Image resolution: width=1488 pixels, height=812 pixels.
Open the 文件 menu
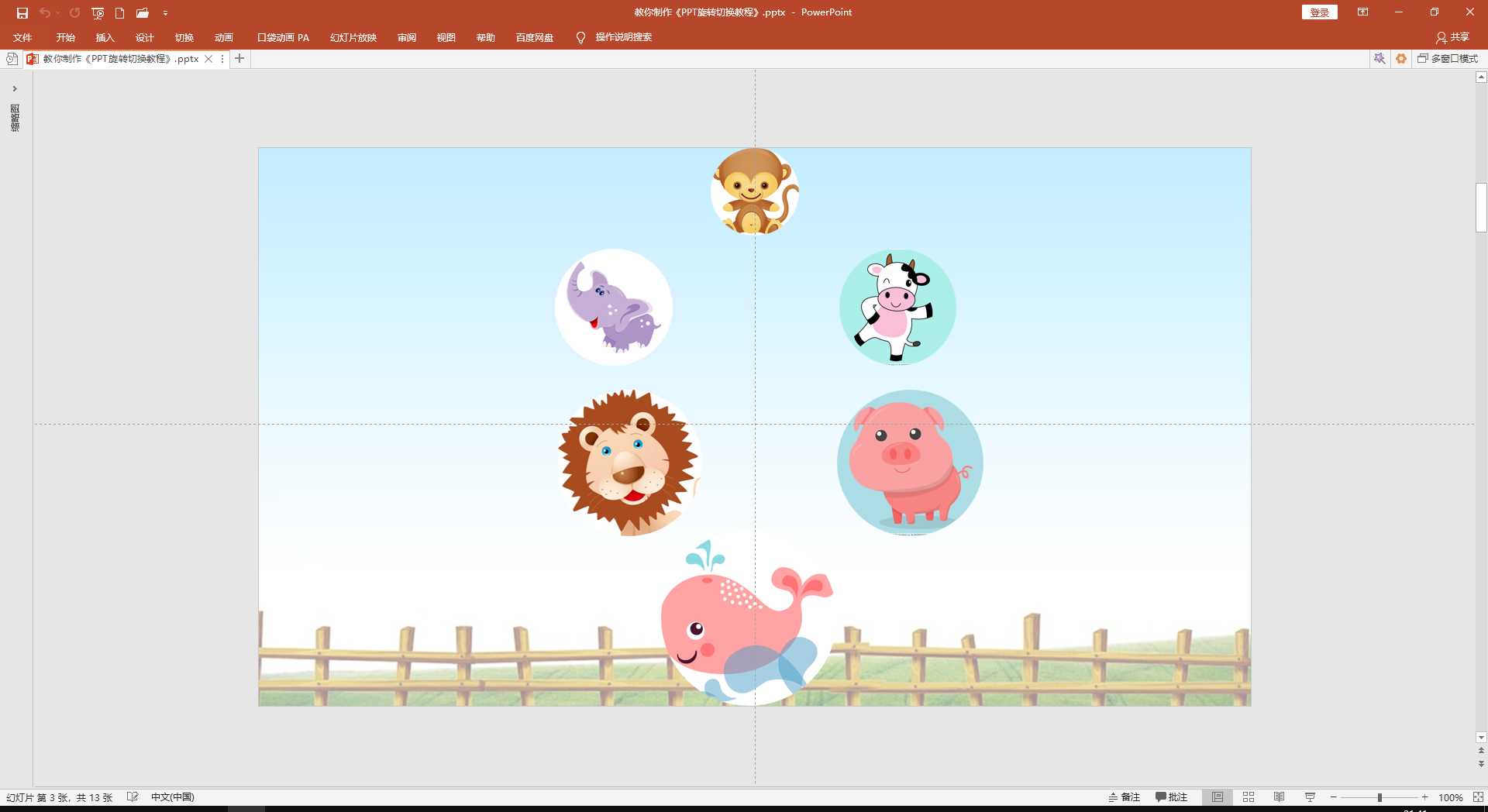(22, 37)
